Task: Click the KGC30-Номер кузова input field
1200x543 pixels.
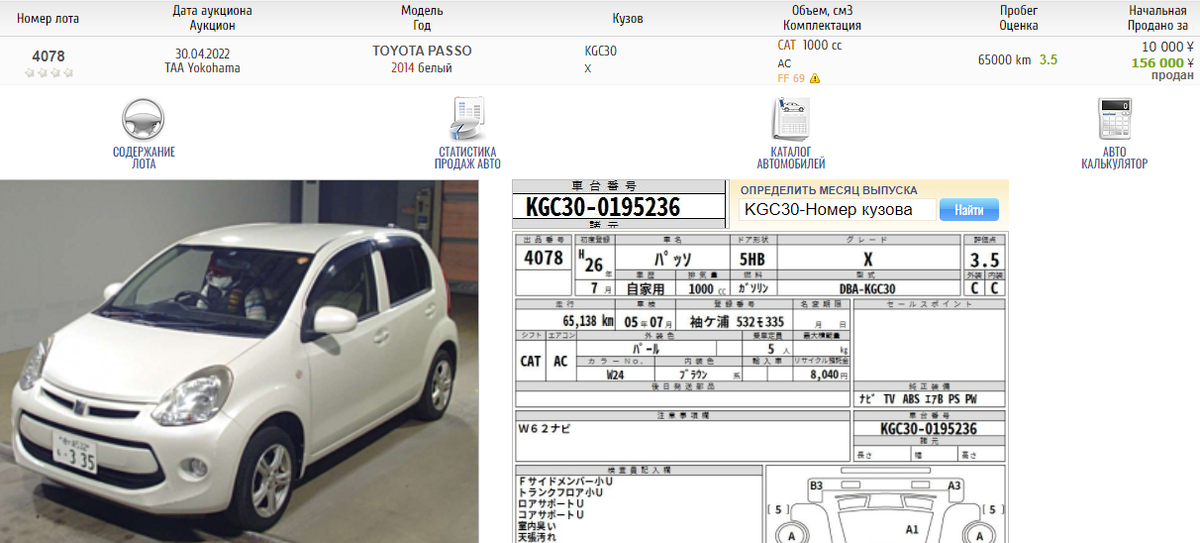Action: tap(837, 210)
